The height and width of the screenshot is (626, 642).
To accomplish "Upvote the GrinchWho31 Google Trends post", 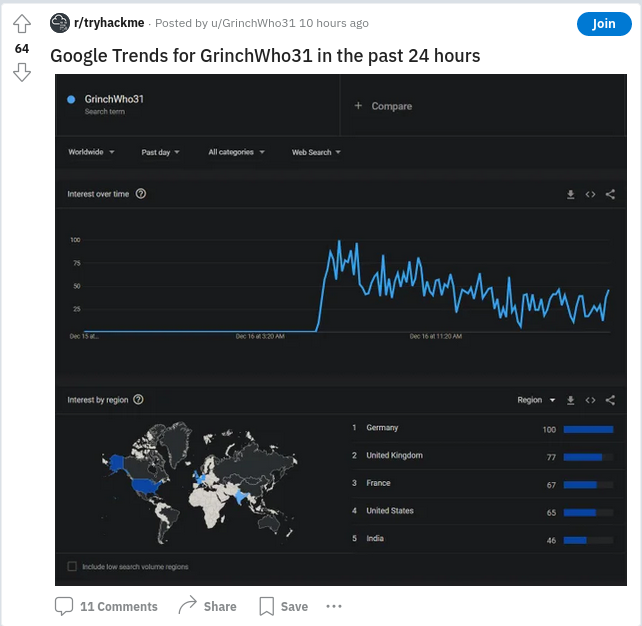I will click(22, 24).
